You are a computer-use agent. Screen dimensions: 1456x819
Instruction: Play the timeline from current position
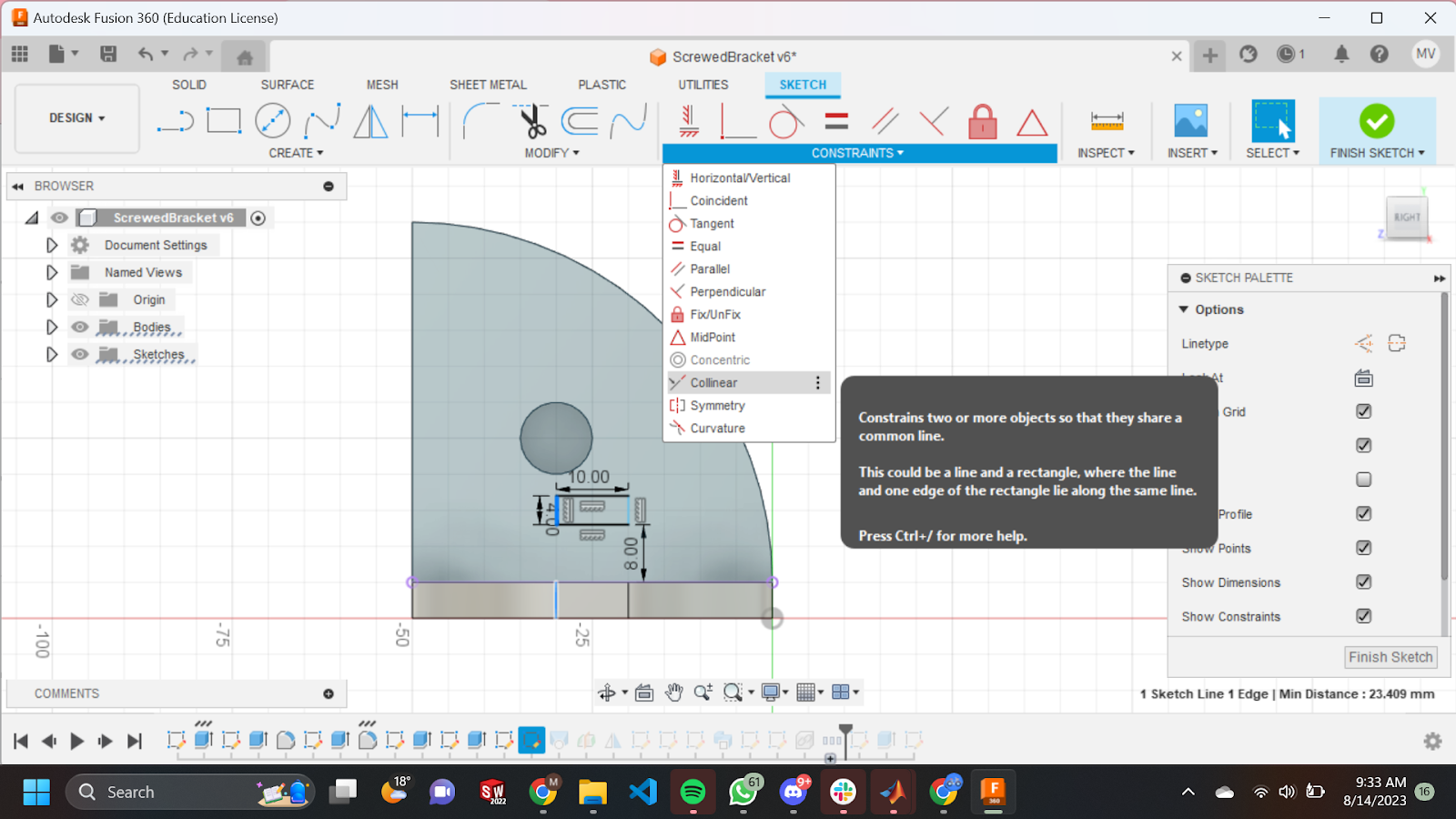[77, 741]
